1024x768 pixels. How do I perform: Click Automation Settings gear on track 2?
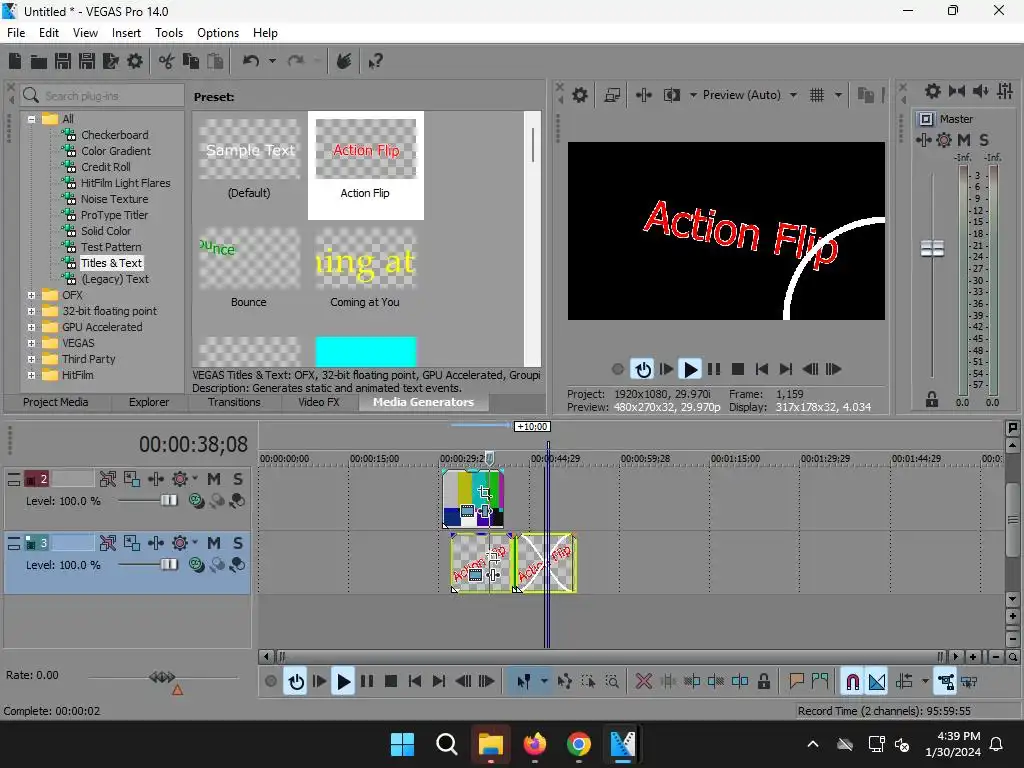(180, 479)
